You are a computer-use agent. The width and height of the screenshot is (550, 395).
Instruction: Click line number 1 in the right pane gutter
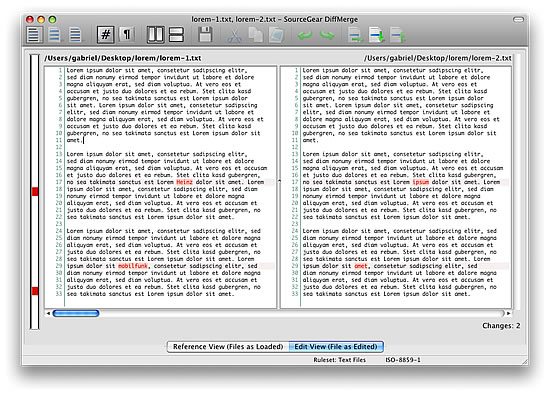pyautogui.click(x=296, y=70)
